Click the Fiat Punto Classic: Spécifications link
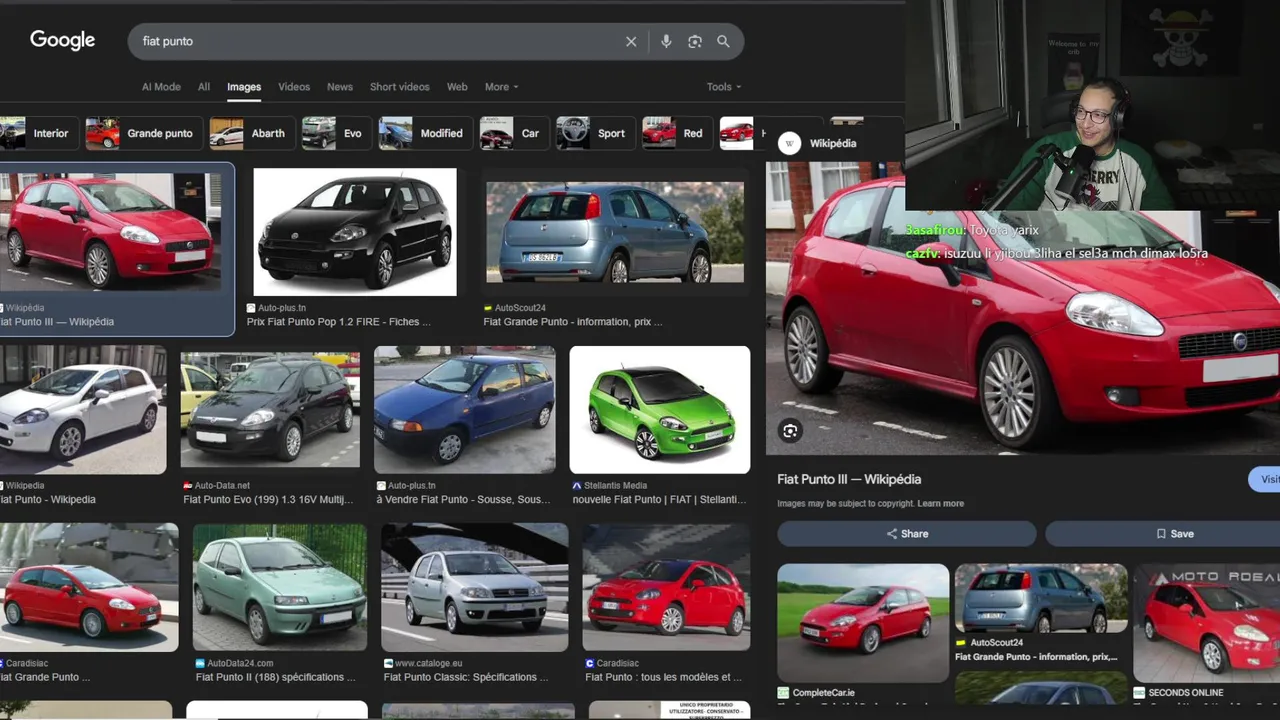 point(466,677)
